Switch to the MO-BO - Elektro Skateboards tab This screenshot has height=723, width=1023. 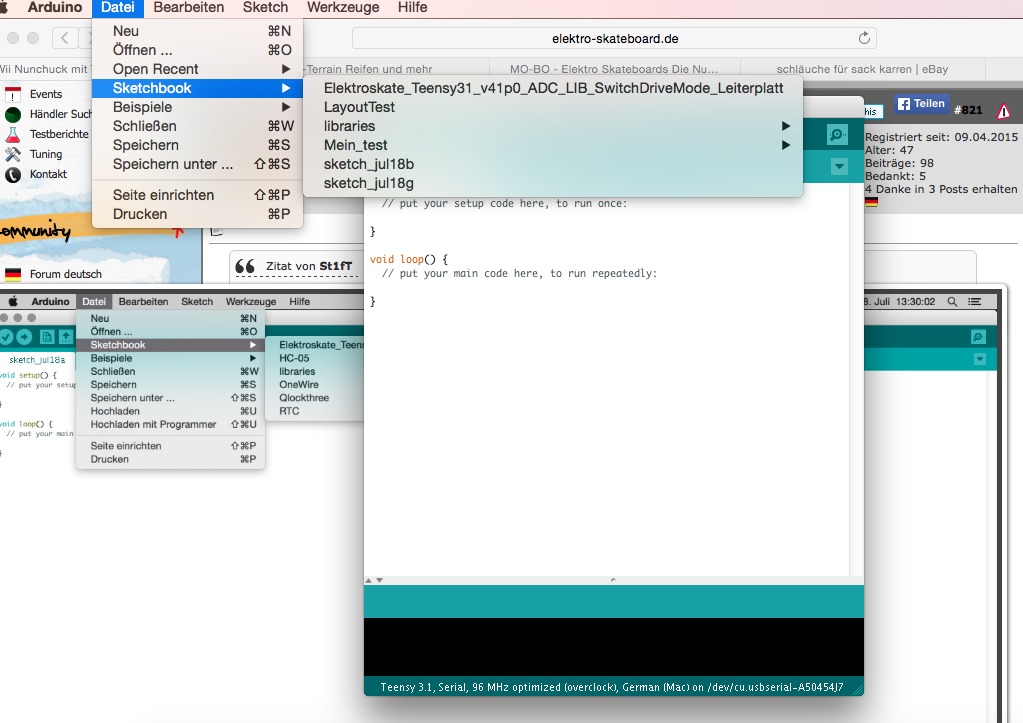coord(614,69)
